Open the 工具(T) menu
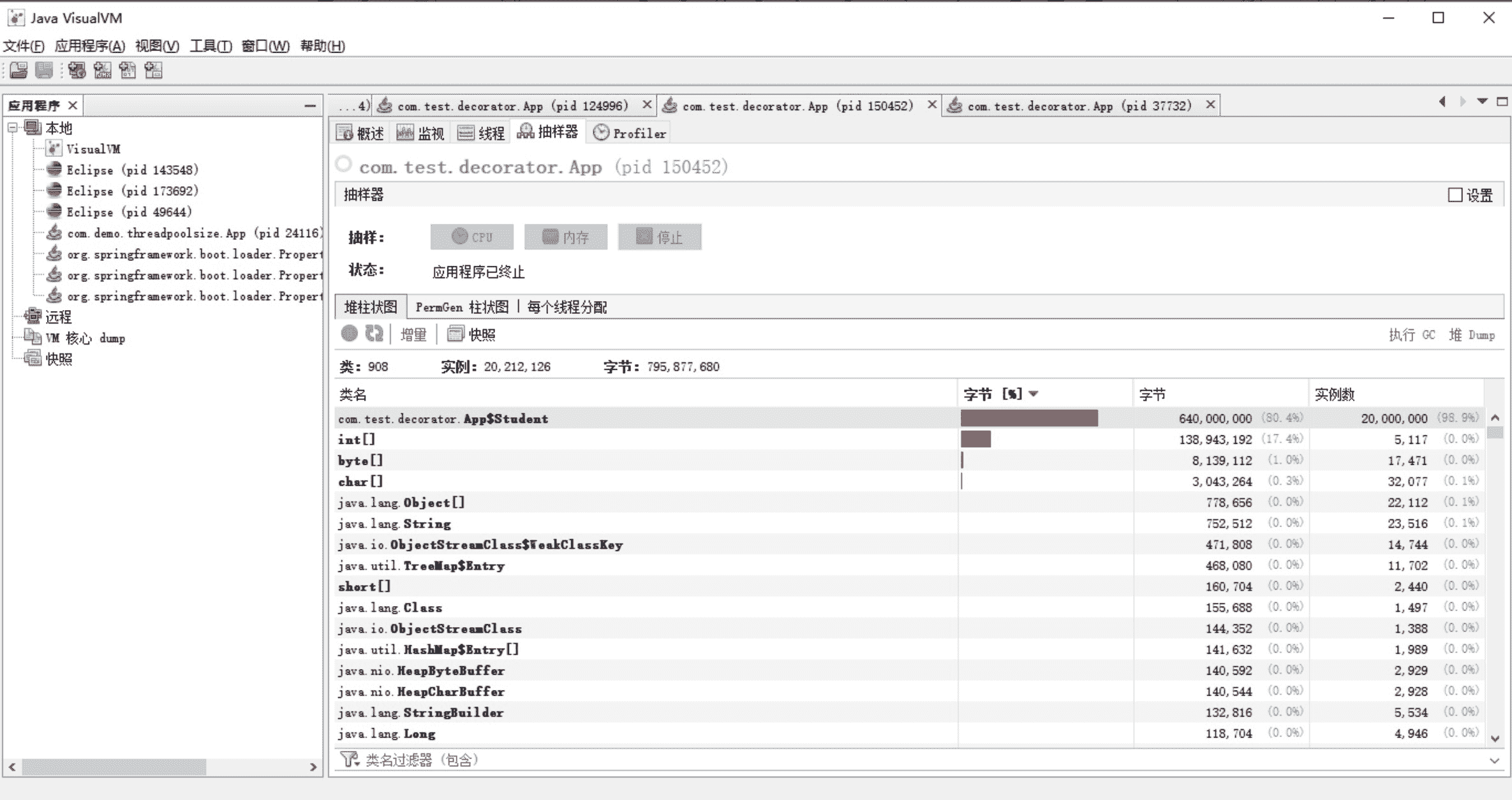The image size is (1512, 800). tap(211, 46)
